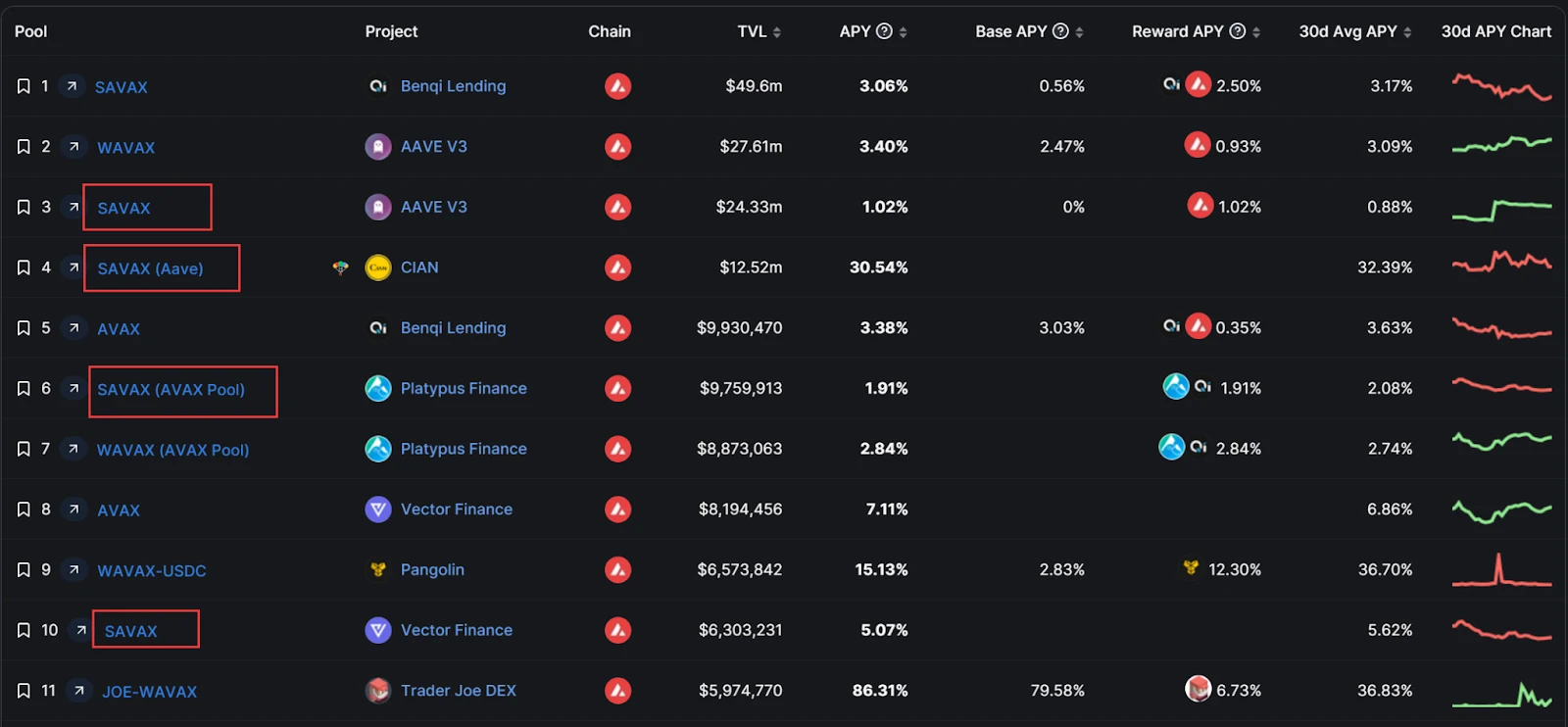Click the Benqi logo icon in row 1

pos(378,86)
